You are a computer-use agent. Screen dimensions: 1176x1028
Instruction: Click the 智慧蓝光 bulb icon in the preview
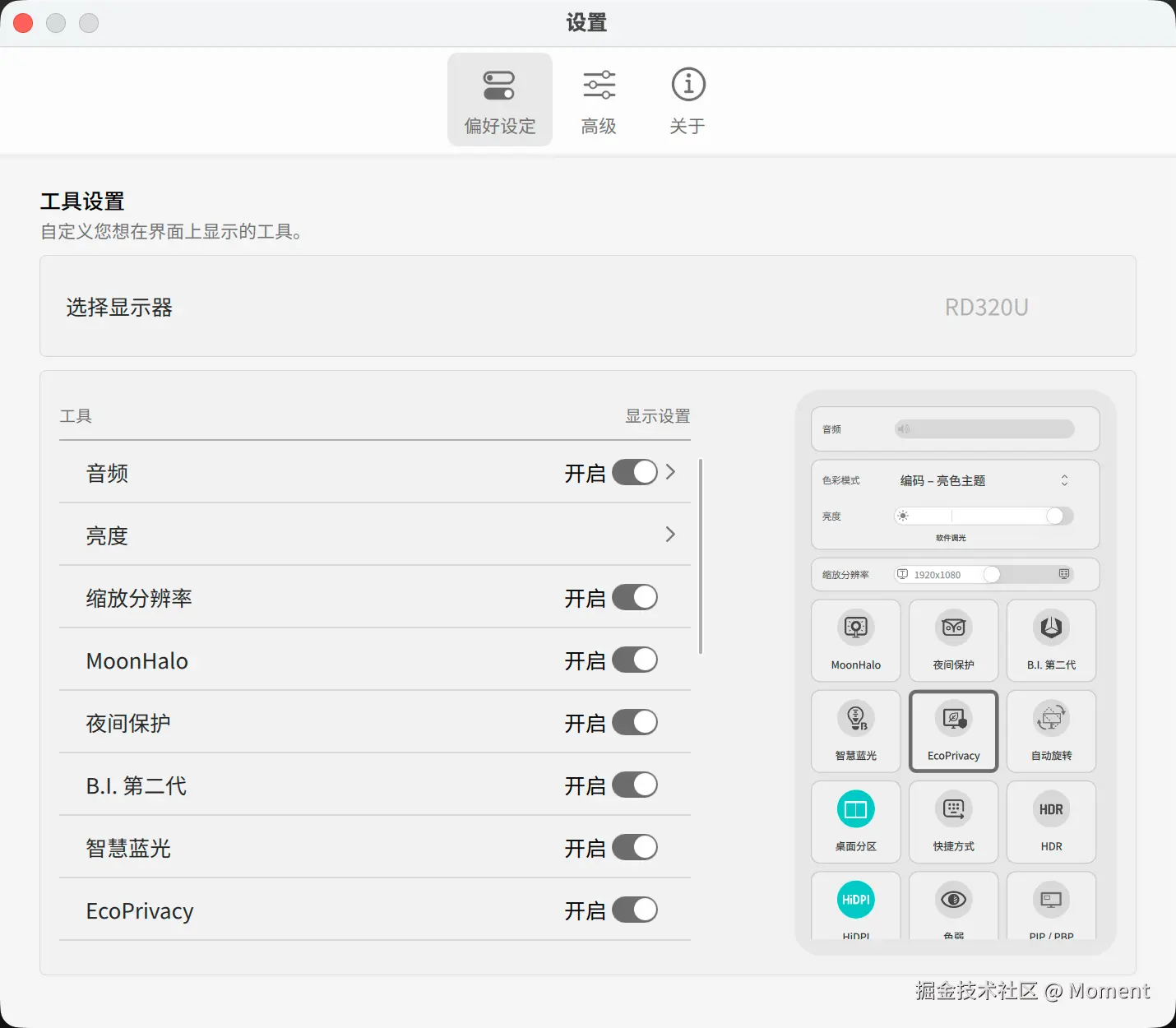point(856,718)
